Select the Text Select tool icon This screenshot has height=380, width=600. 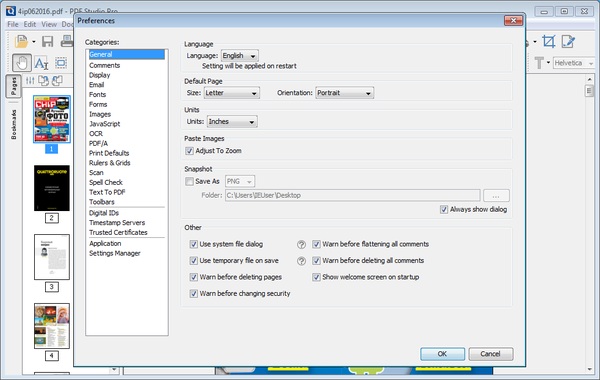pyautogui.click(x=41, y=63)
